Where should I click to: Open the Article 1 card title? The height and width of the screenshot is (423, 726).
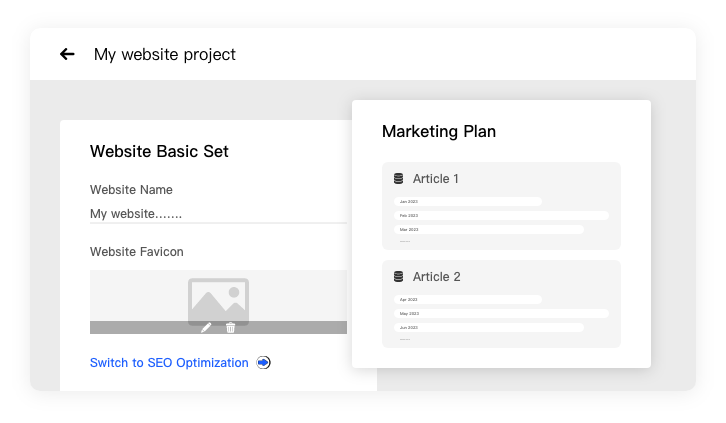click(436, 179)
